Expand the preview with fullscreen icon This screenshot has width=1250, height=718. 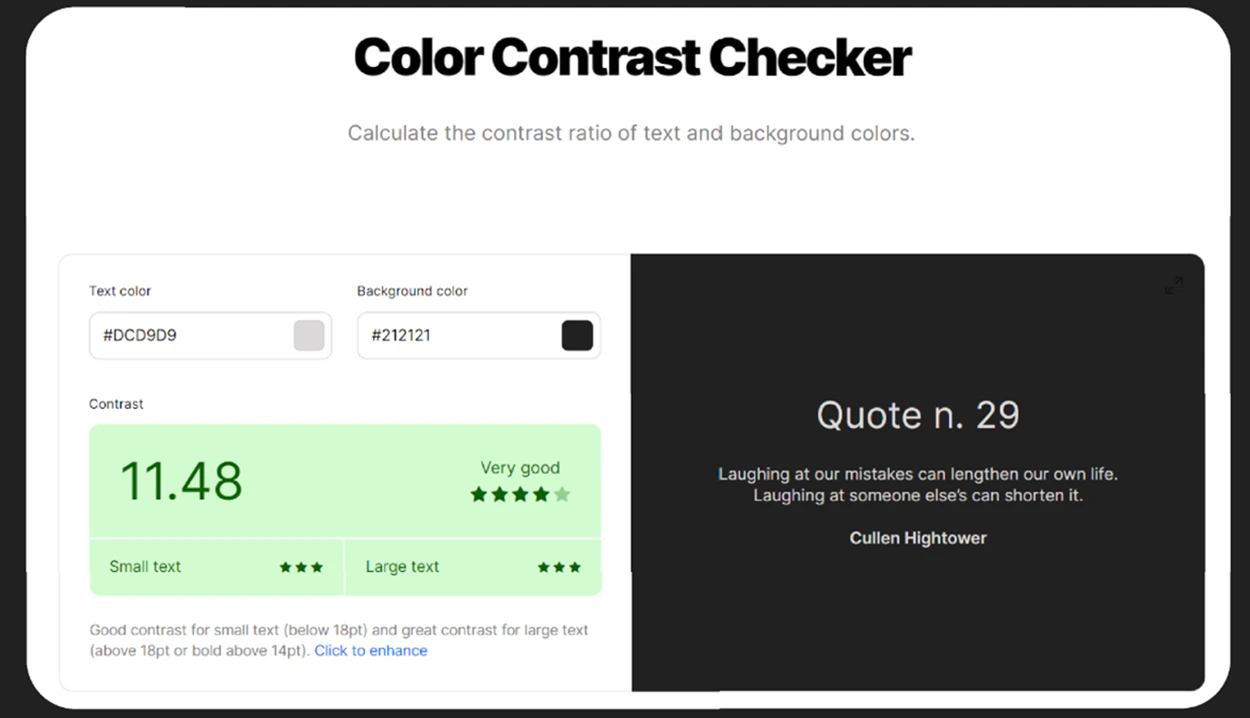(x=1174, y=286)
